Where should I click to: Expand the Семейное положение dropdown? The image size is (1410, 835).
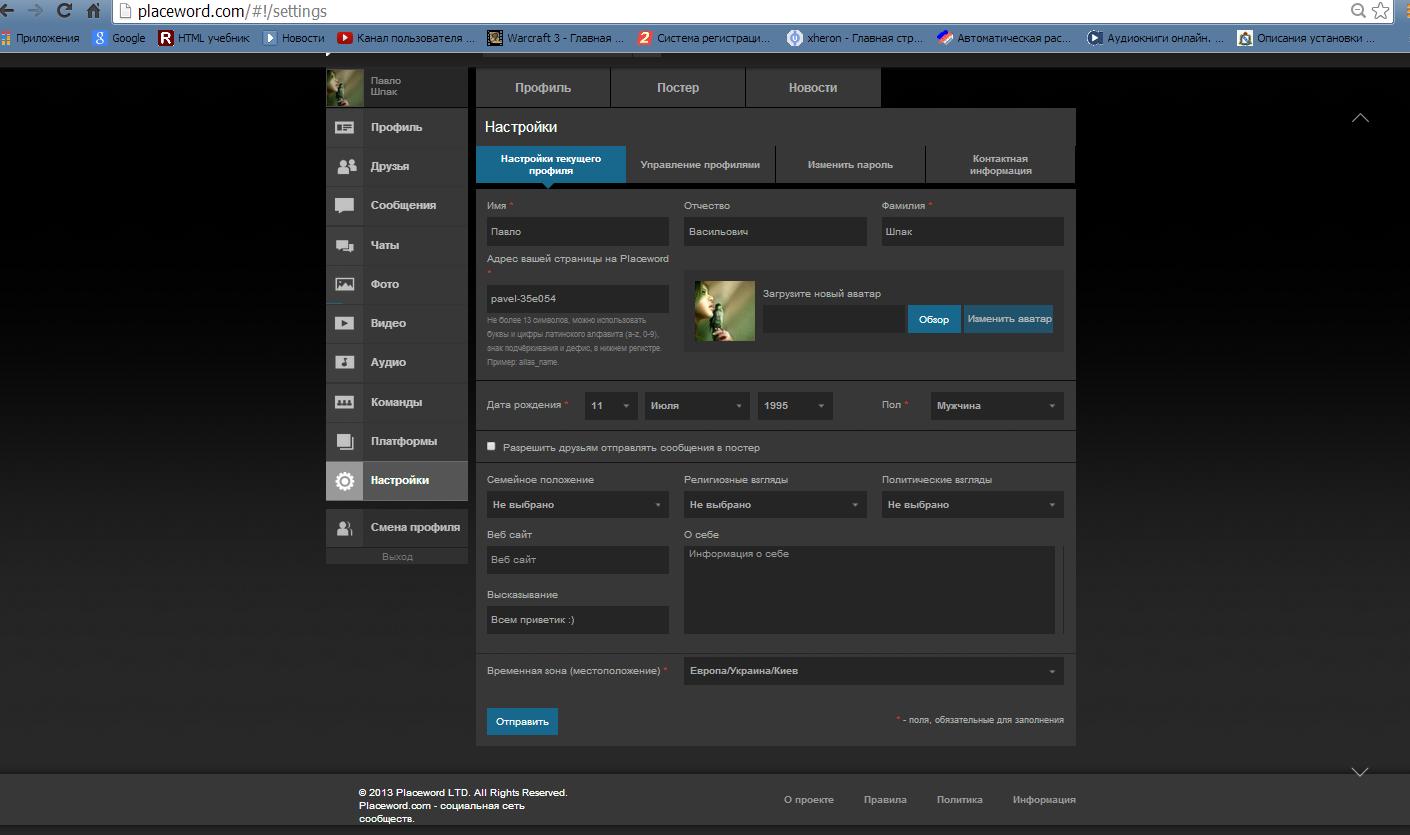578,505
